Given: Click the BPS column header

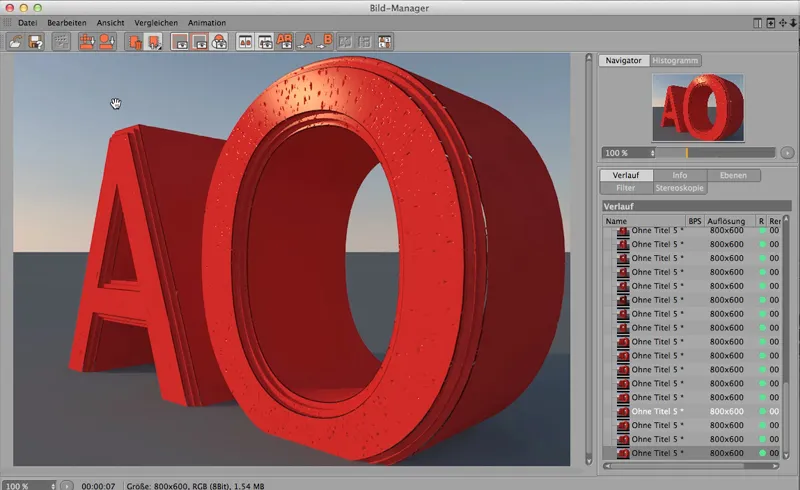Looking at the screenshot, I should [x=694, y=221].
